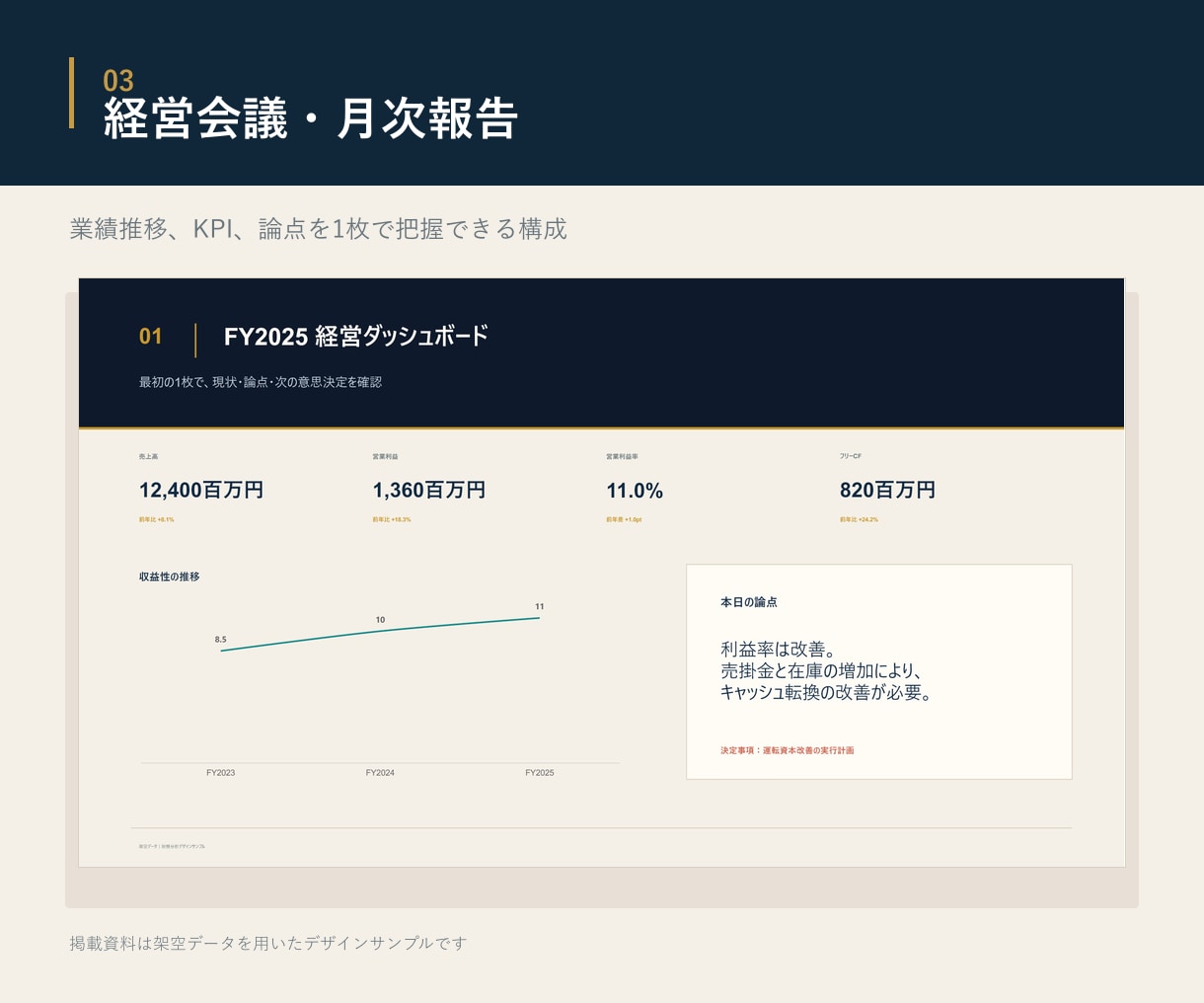1204x1003 pixels.
Task: Select the 820百万円 free cash flow value
Action: tap(888, 491)
